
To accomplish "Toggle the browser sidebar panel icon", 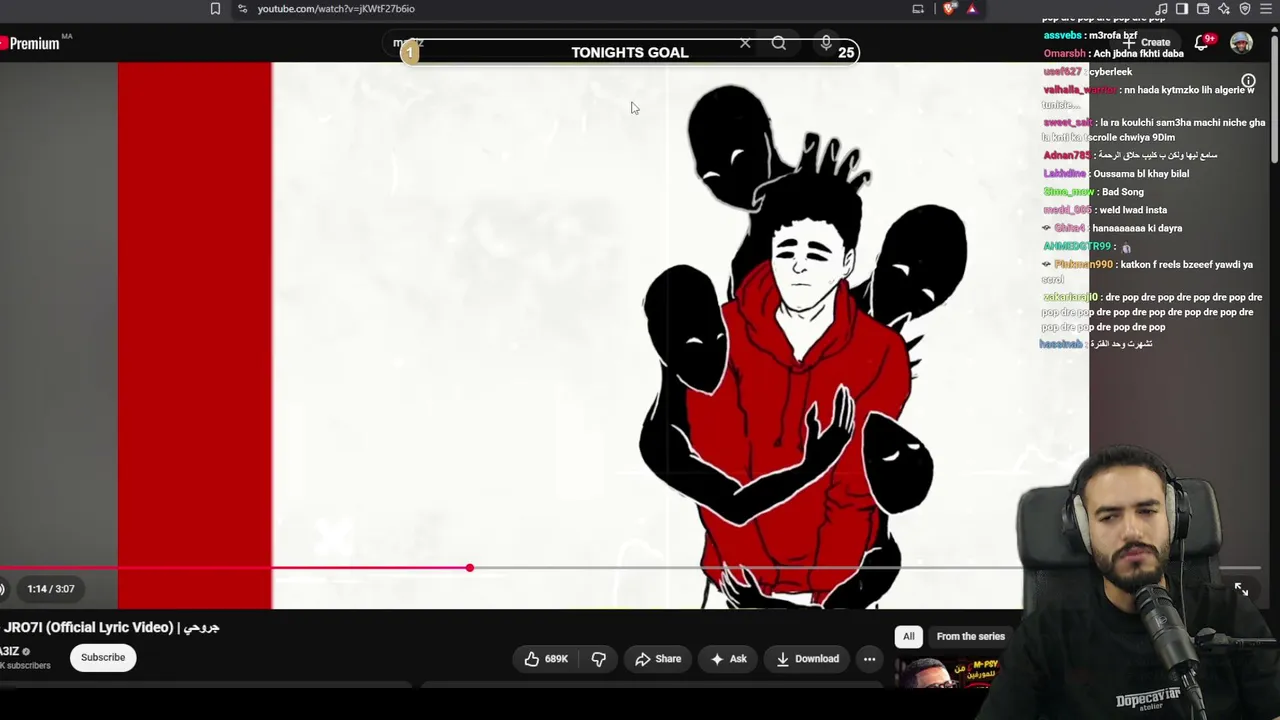I will [x=1182, y=9].
